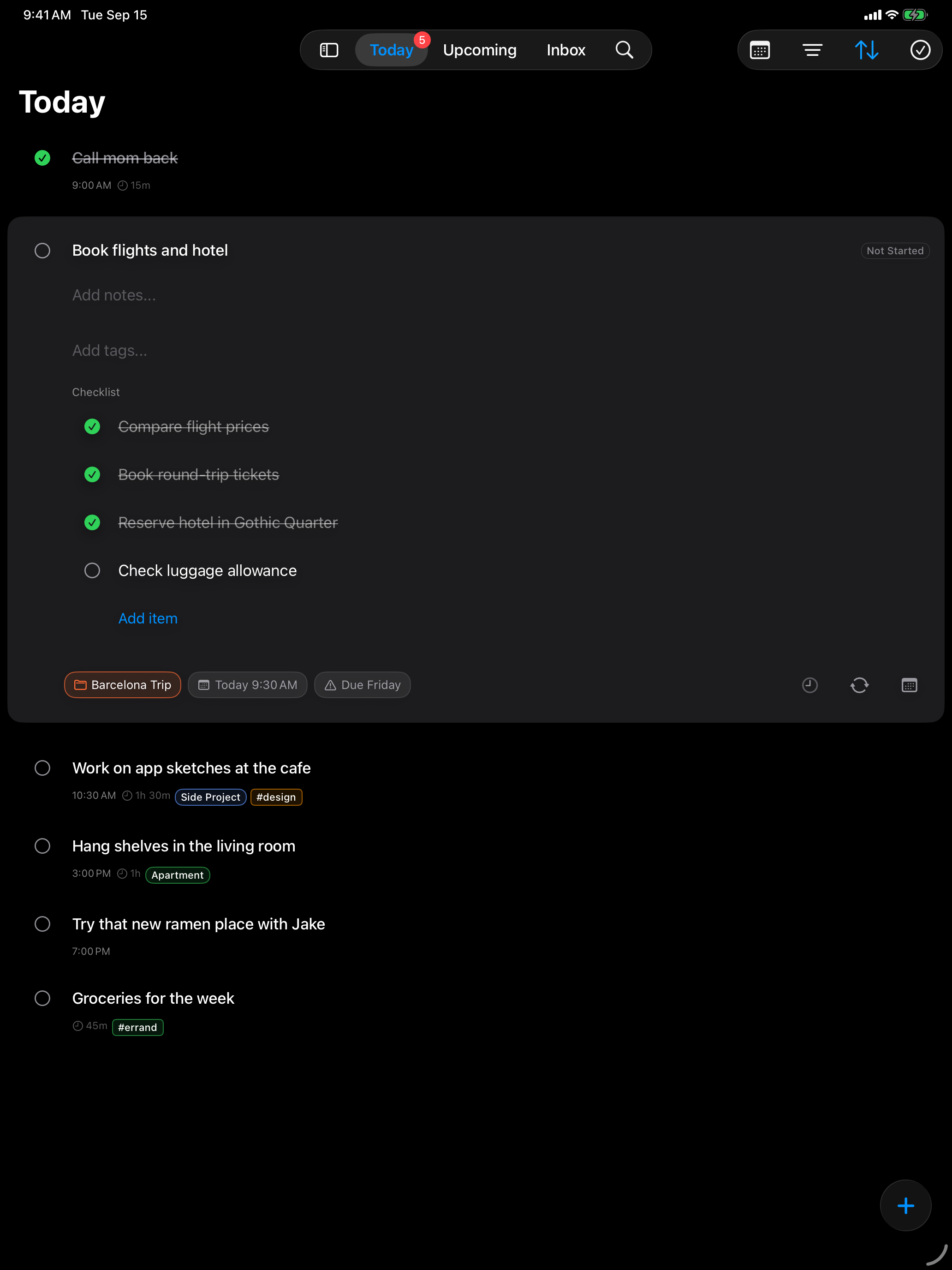Open the Barcelona Trip project selector

pyautogui.click(x=122, y=684)
